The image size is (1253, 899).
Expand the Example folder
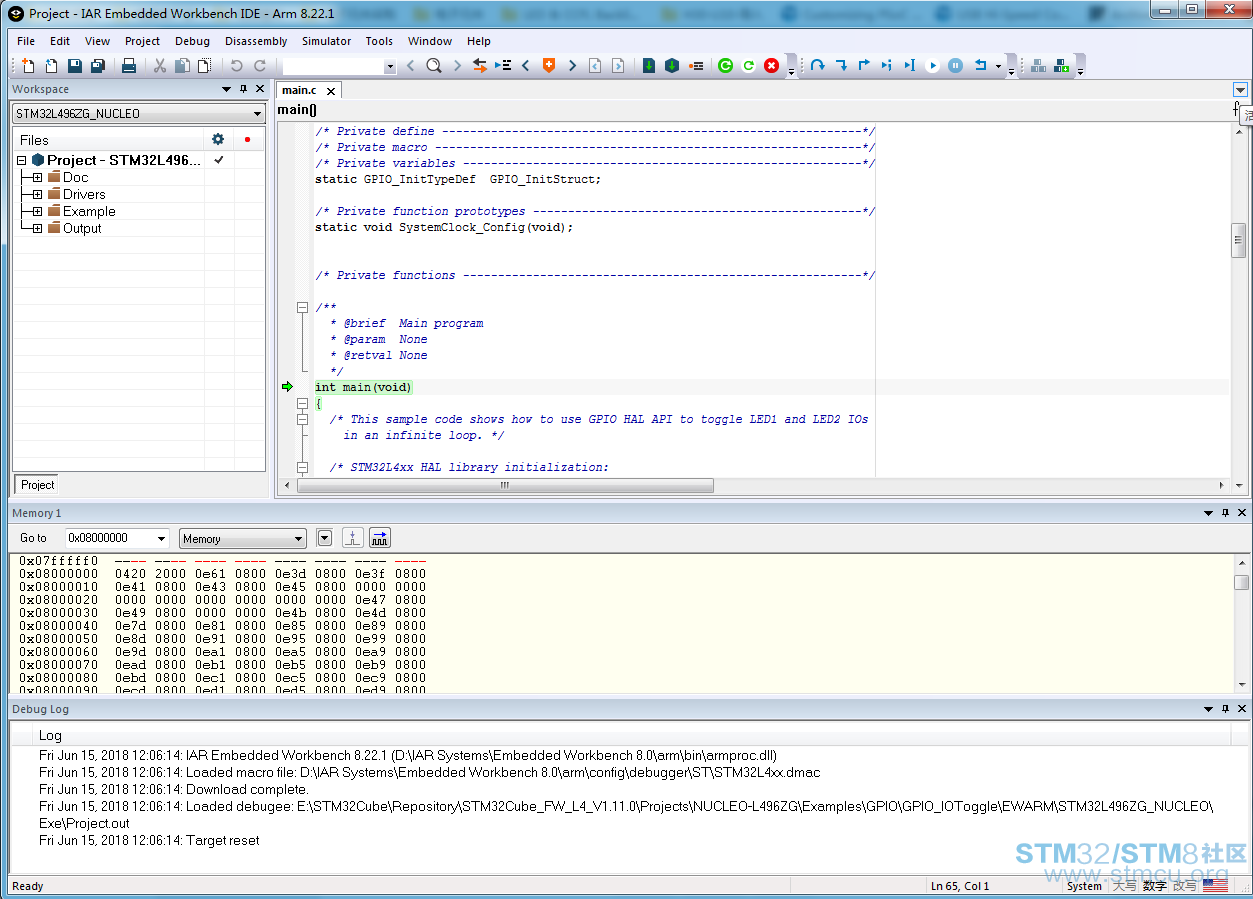coord(37,211)
